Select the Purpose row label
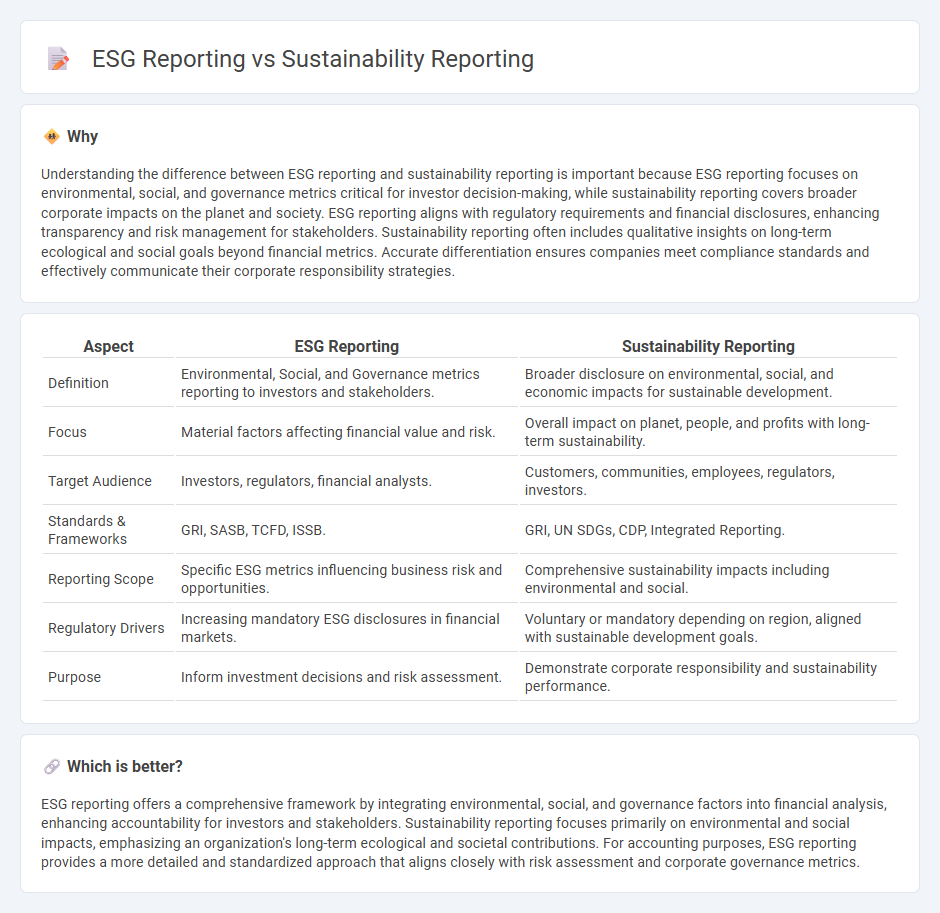 [74, 677]
